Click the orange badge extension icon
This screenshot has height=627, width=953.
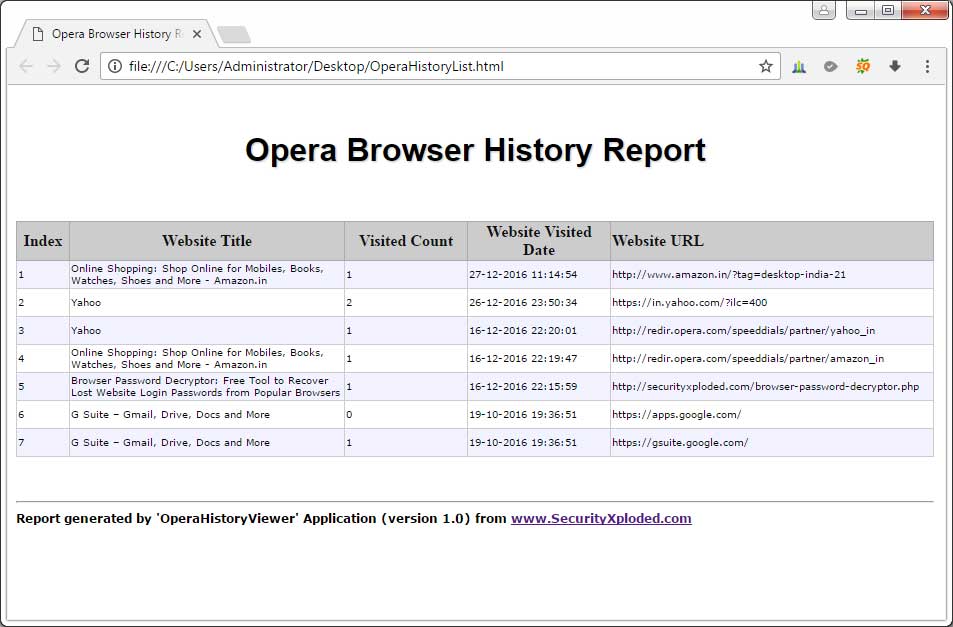pyautogui.click(x=862, y=67)
